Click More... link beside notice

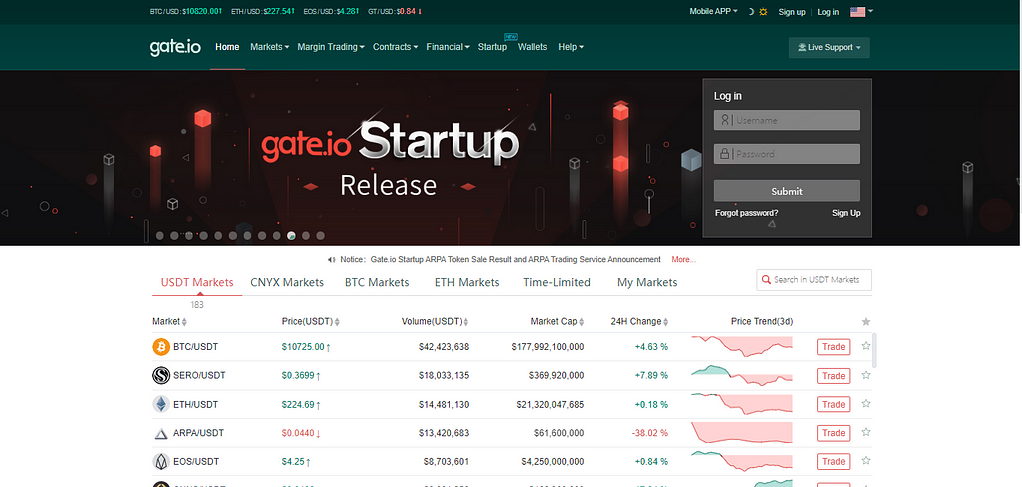(683, 259)
